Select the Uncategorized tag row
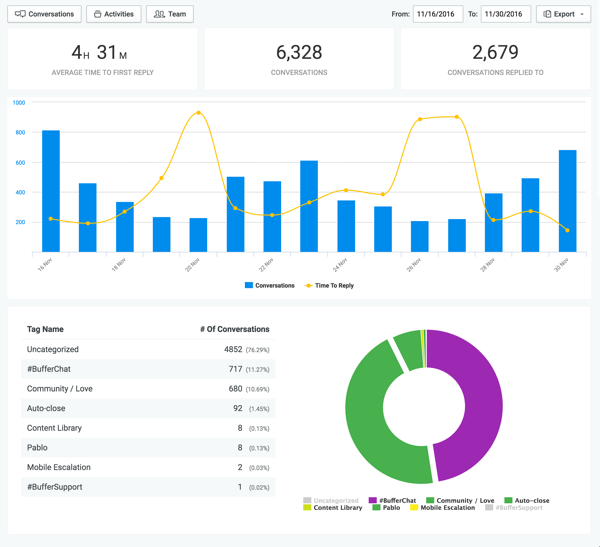Viewport: 600px width, 547px height. (148, 349)
